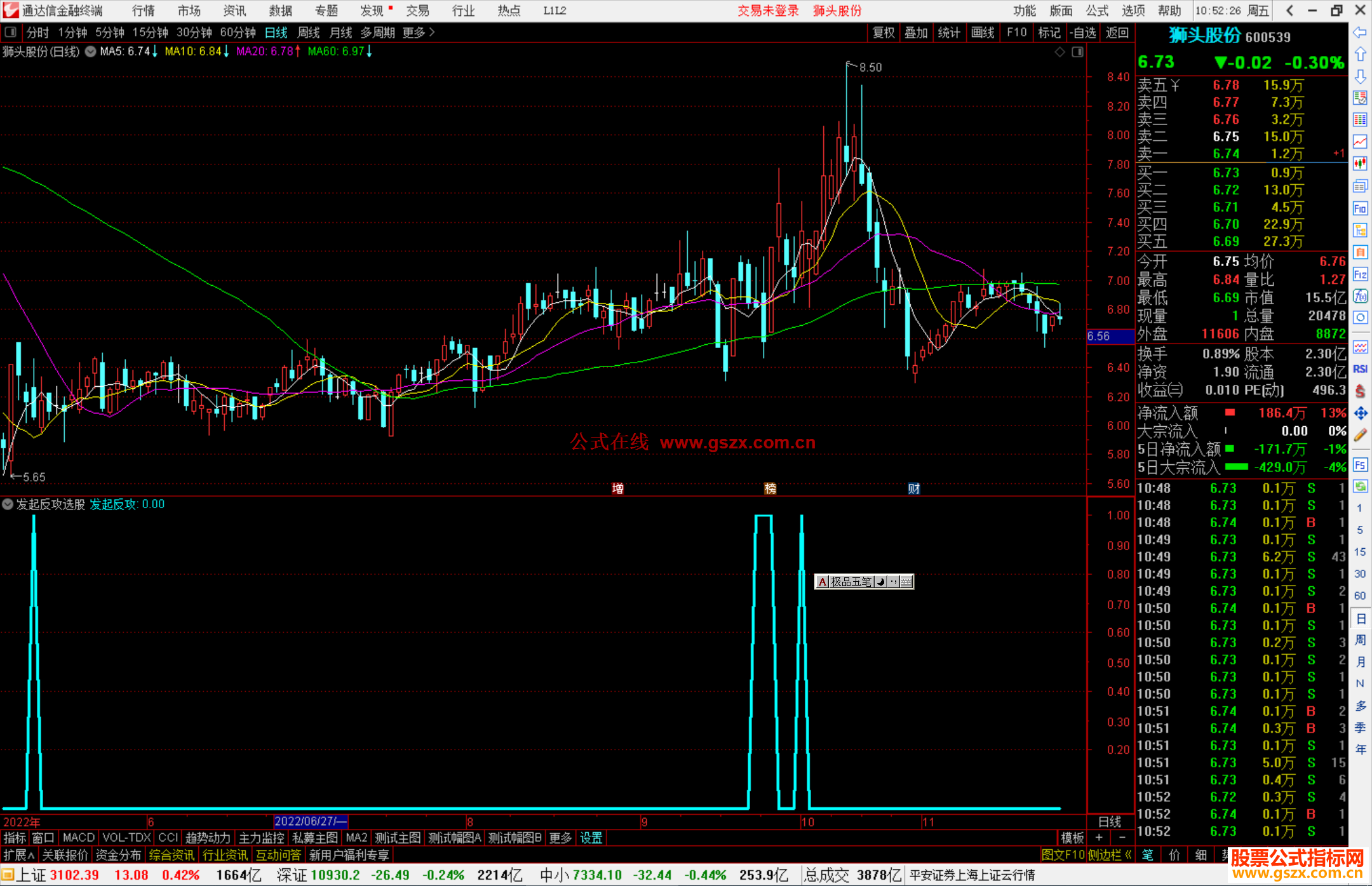Toggle the chart panel icon near diamond
The height and width of the screenshot is (886, 1372).
coord(1077,52)
